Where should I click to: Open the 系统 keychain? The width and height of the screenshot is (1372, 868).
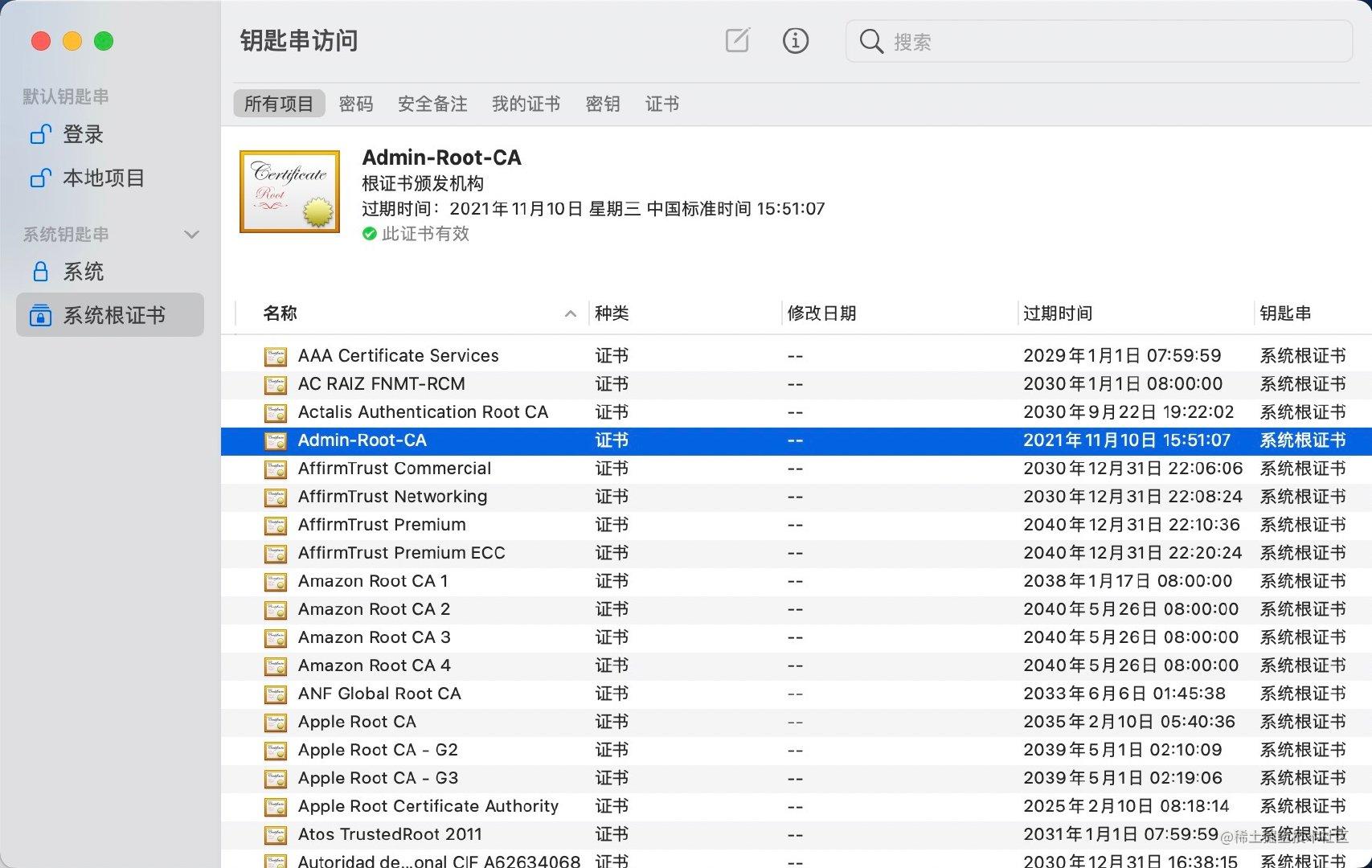click(x=84, y=272)
